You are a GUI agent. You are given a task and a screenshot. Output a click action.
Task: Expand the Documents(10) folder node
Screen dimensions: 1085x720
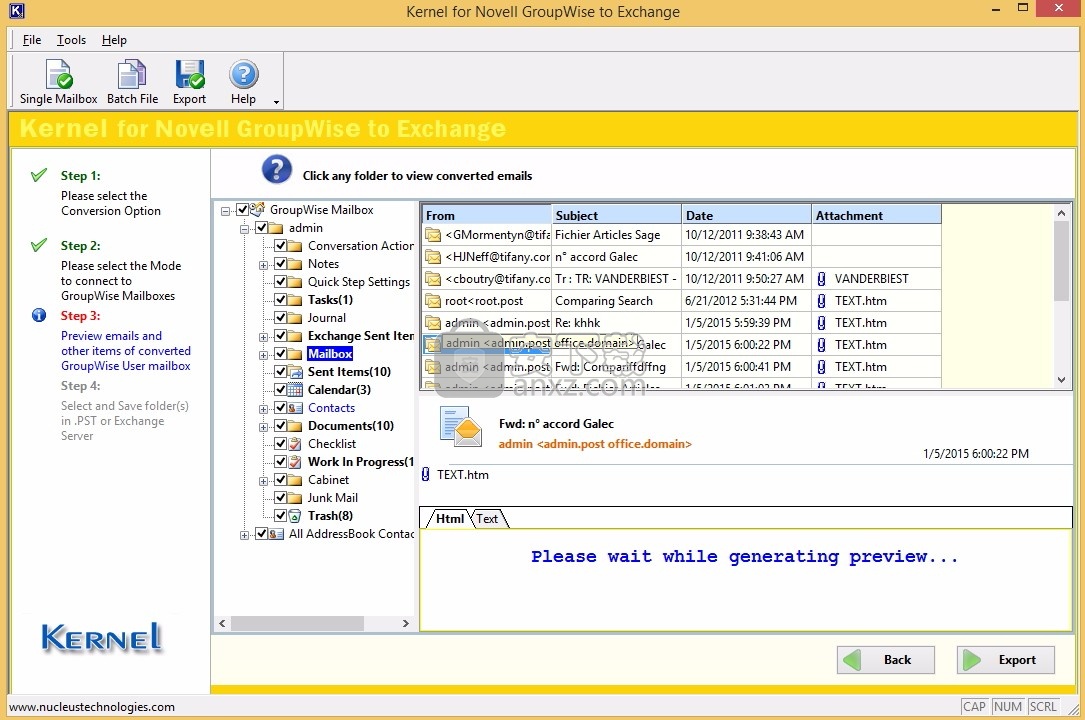pos(263,426)
